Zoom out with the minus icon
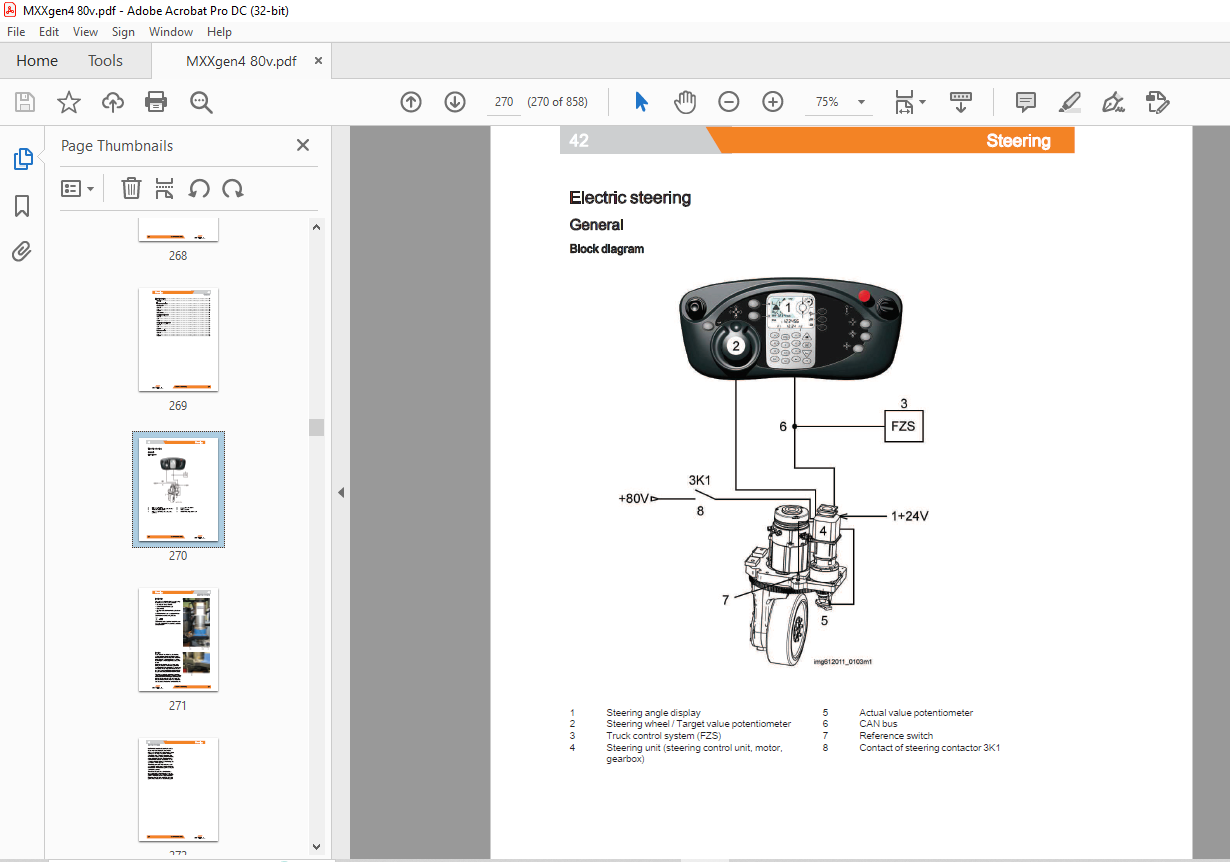Screen dimensions: 1230x862 [729, 102]
